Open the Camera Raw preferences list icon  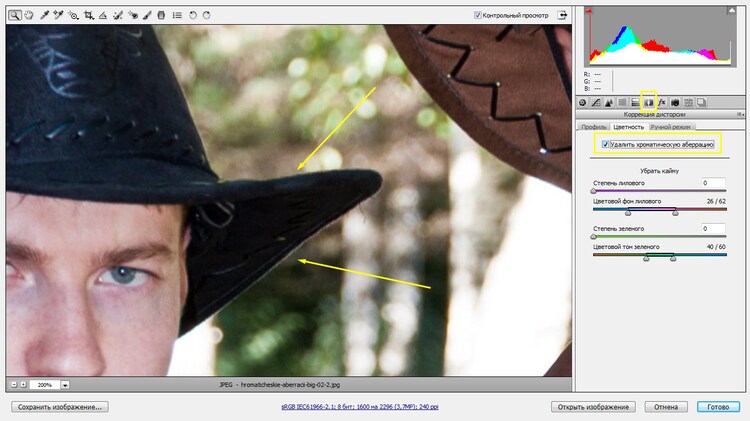click(177, 15)
